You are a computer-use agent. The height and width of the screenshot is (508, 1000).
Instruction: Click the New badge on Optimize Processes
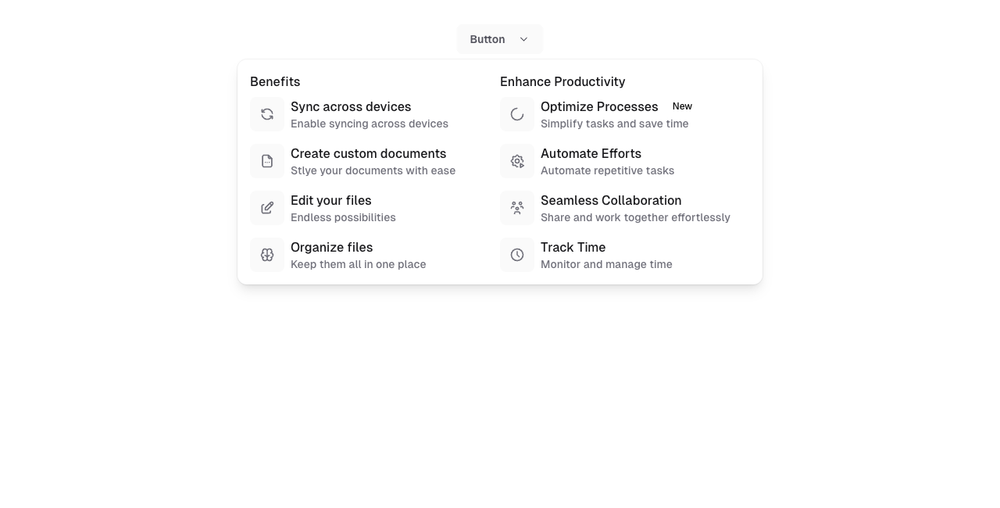click(x=682, y=107)
